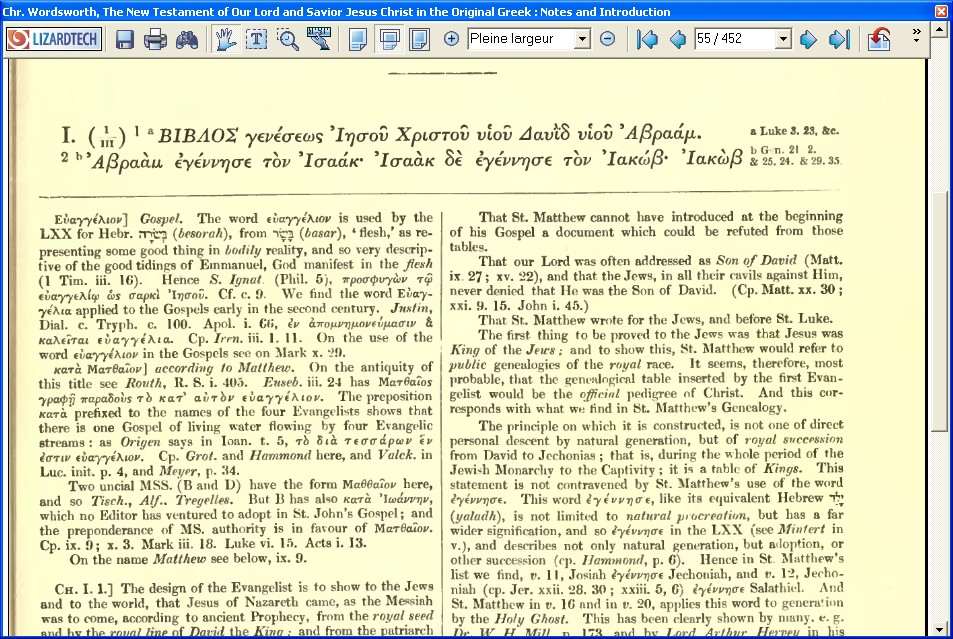This screenshot has width=953, height=639.
Task: Click the italic phrase 'Holy Ghost.'
Action: [531, 619]
